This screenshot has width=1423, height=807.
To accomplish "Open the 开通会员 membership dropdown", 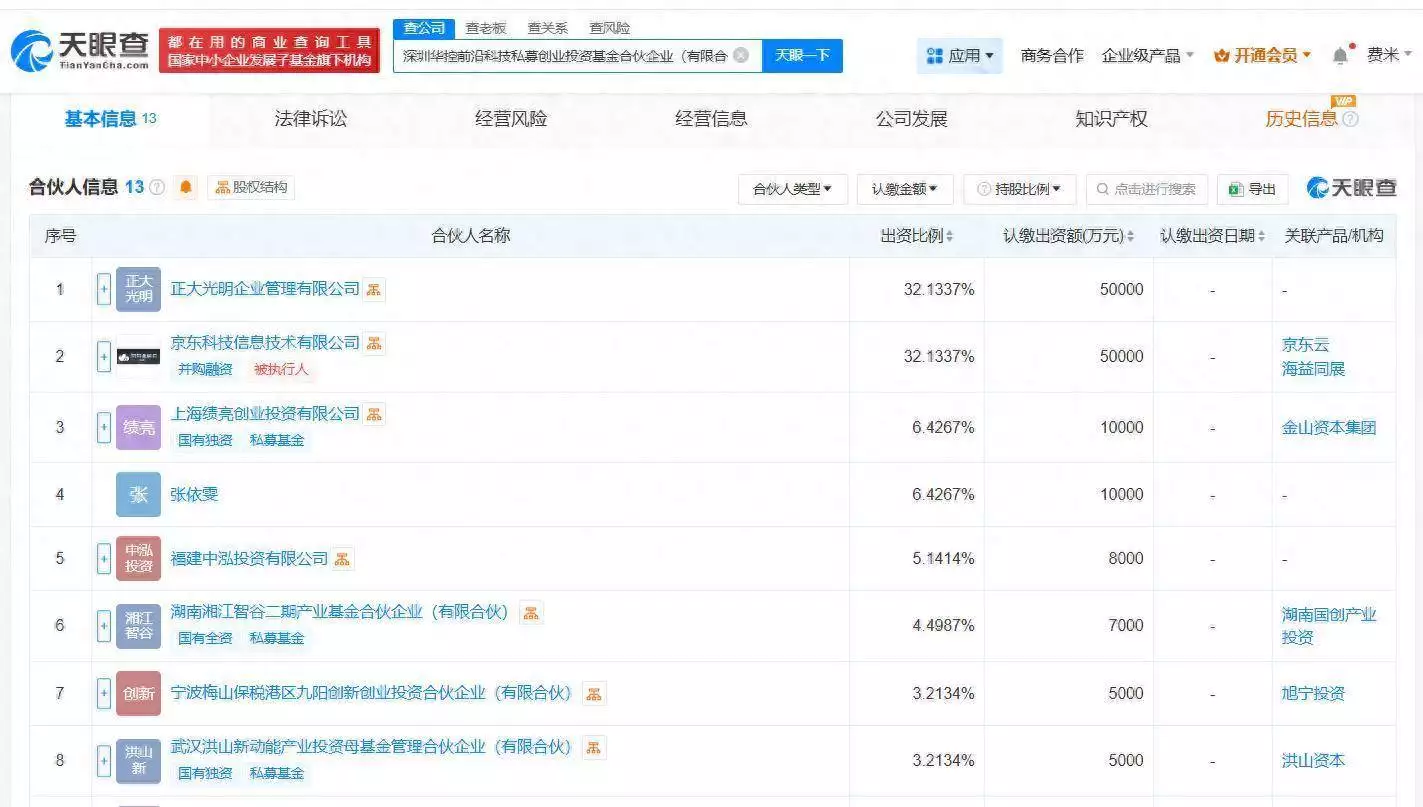I will (1262, 56).
